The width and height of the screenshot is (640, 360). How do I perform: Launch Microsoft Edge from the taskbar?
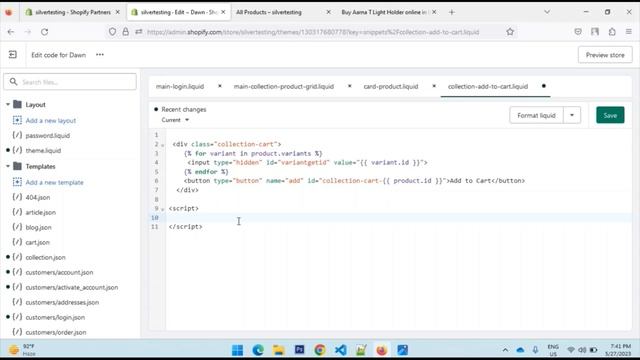coord(258,350)
